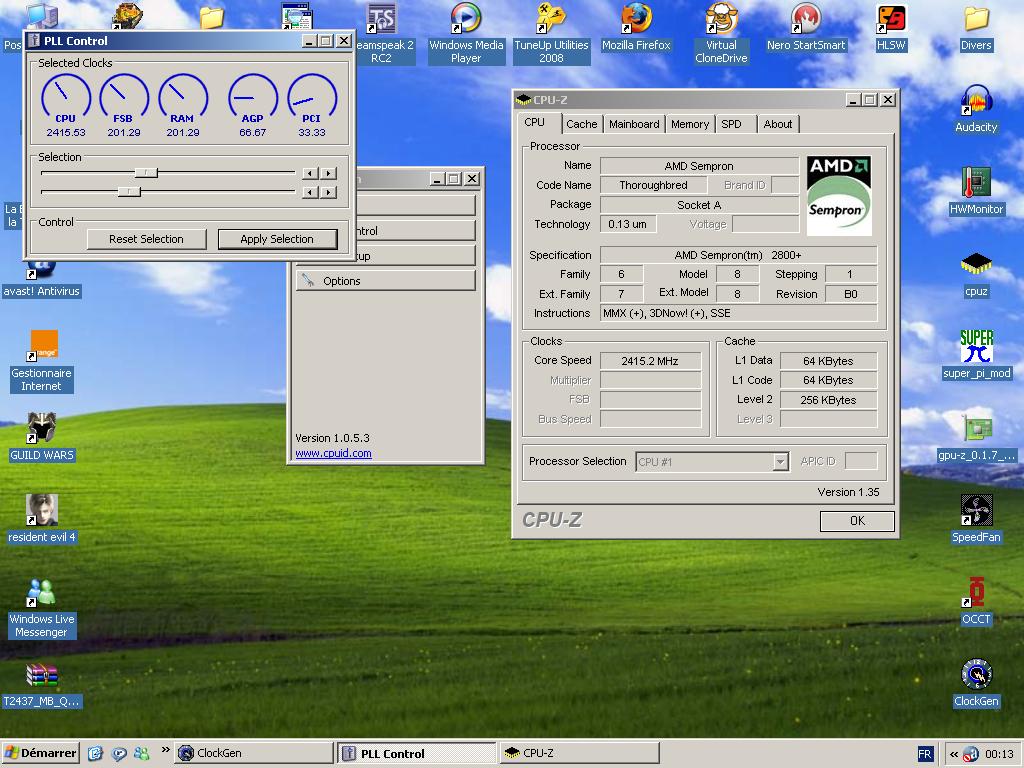Switch to the Mainboard tab in CPU-Z
The image size is (1024, 768).
pos(633,124)
